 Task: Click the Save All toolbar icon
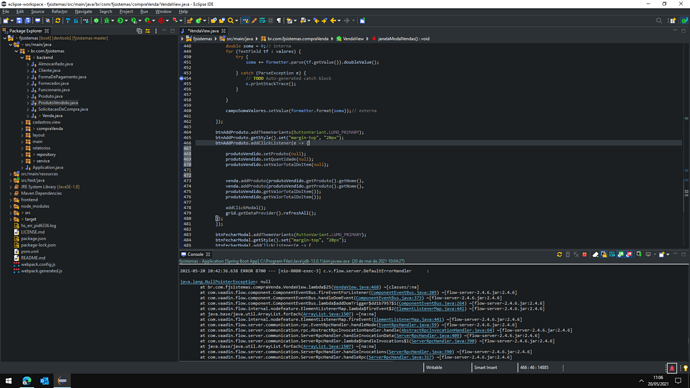(27, 21)
